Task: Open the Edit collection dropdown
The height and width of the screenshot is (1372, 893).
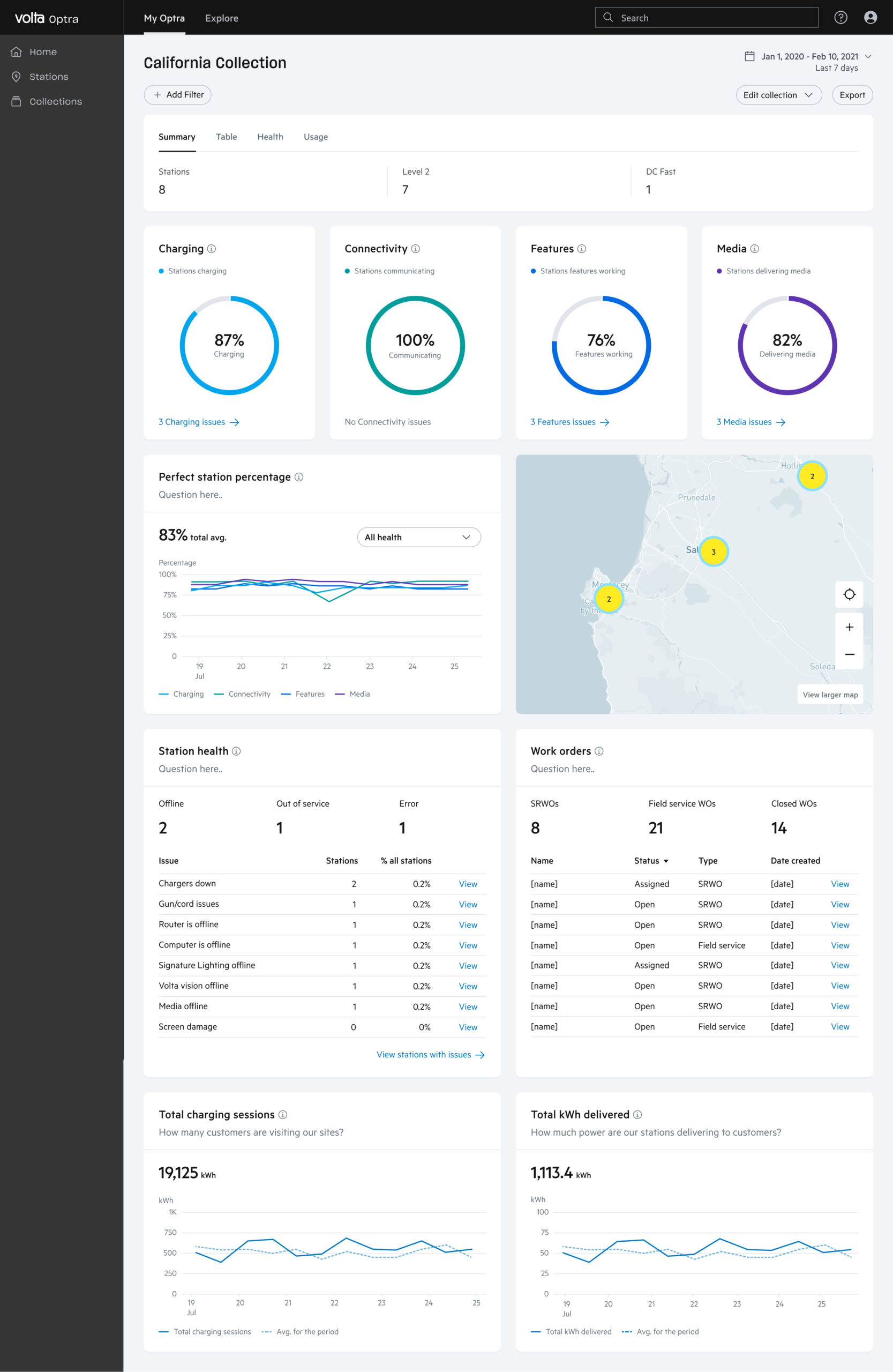Action: 778,95
